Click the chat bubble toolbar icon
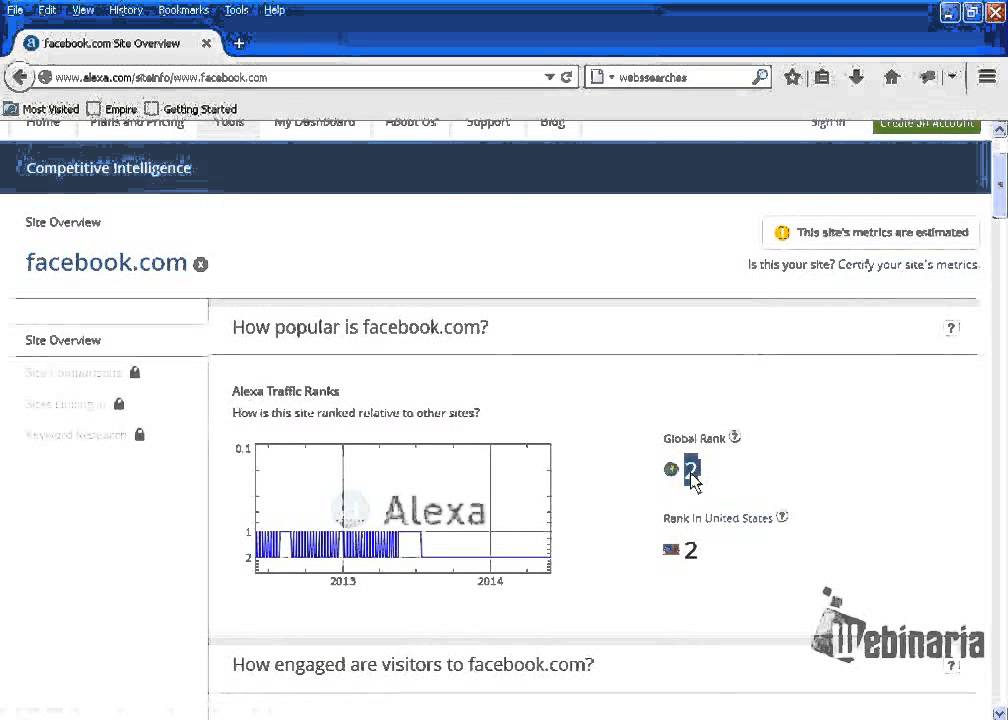 tap(927, 77)
